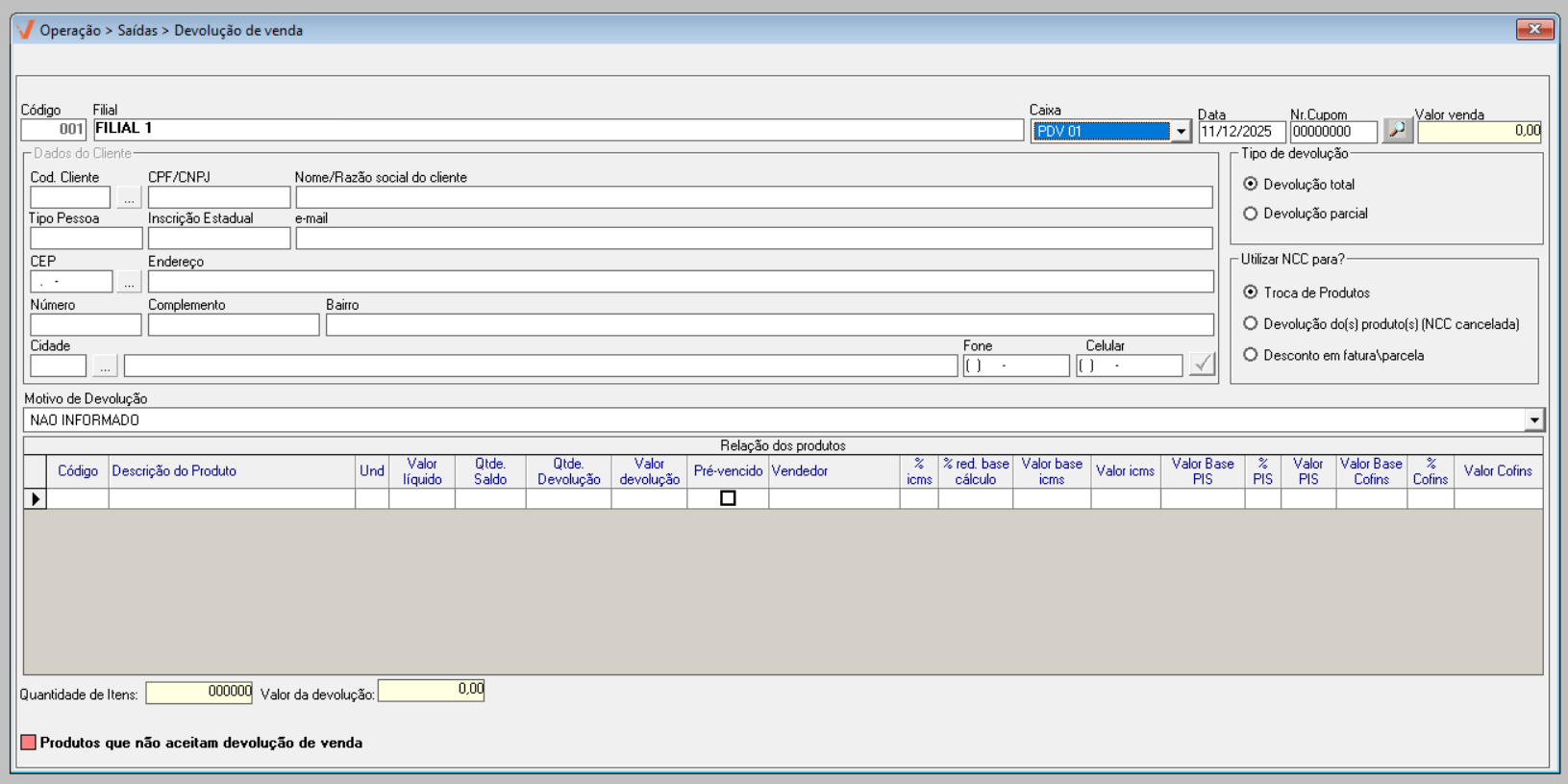Expand the Caixa PDV 01 dropdown

[x=1181, y=132]
